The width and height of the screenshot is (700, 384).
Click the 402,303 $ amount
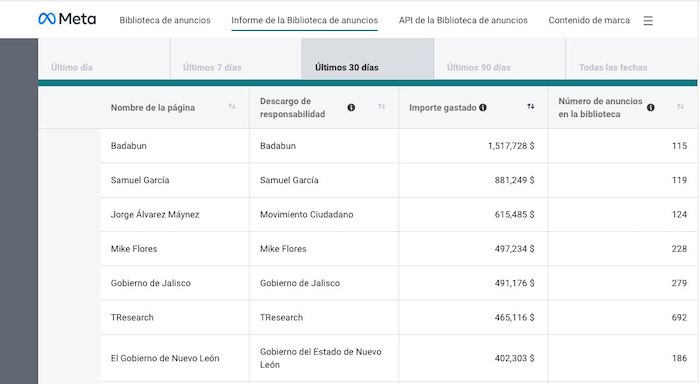tap(514, 358)
